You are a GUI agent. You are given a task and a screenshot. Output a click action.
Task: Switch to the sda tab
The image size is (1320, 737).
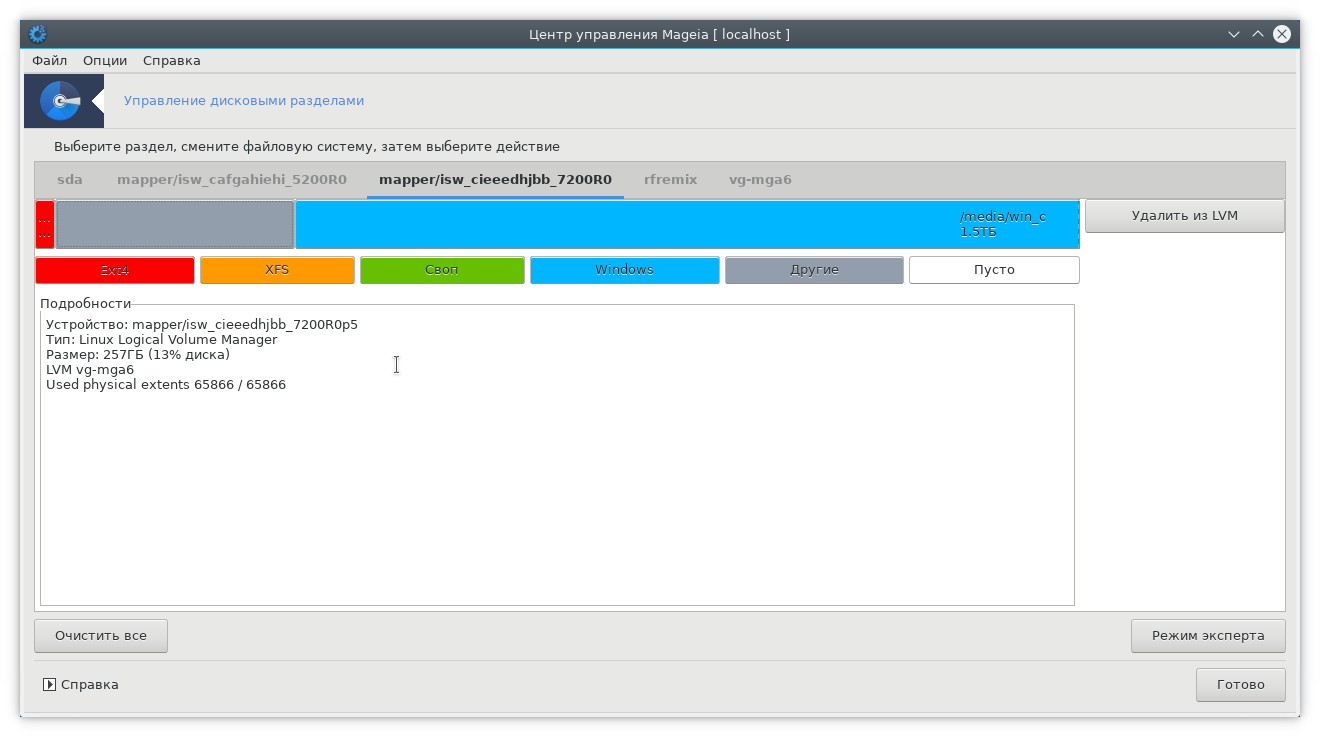point(70,180)
